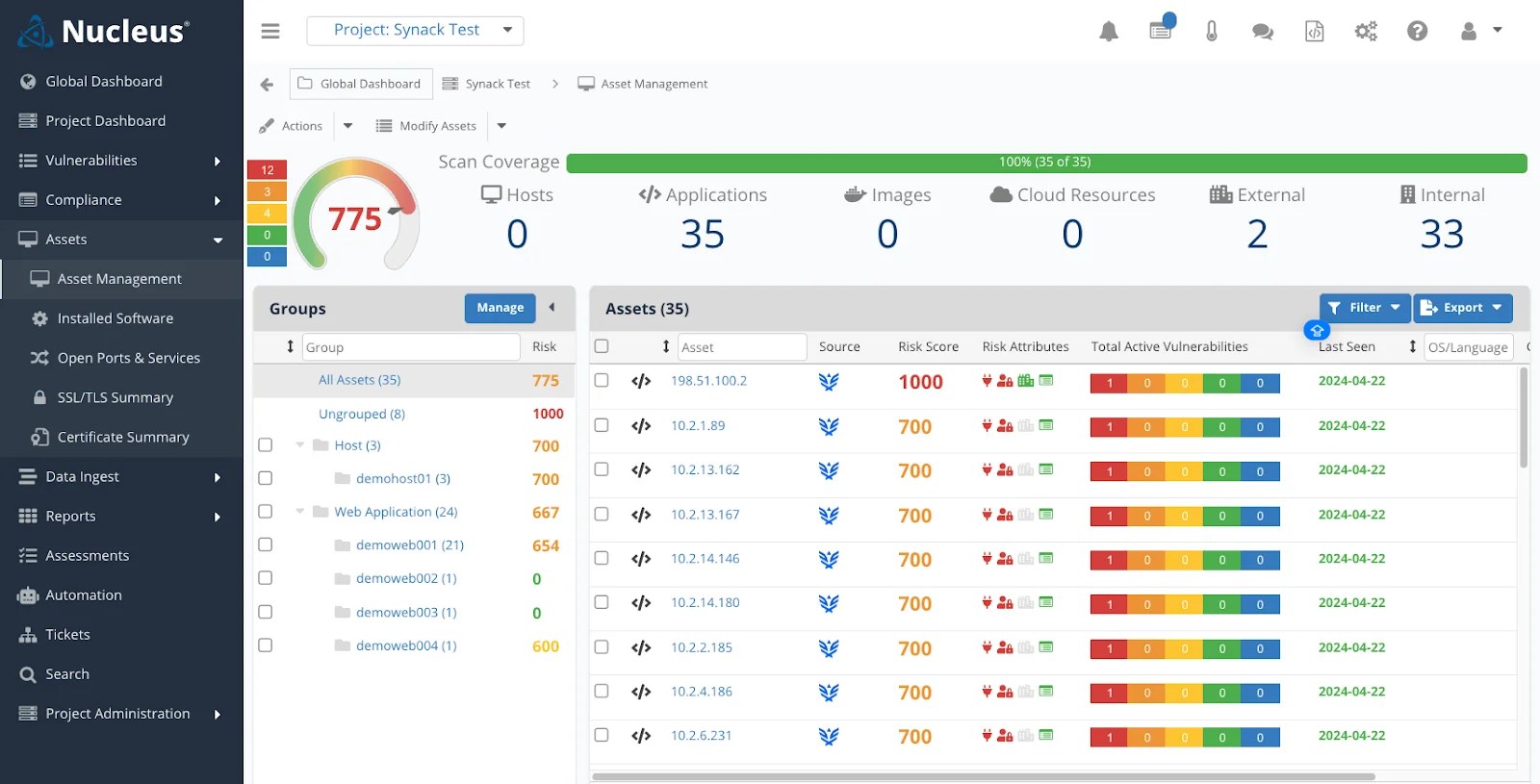Collapse the Groups panel arrow

pyautogui.click(x=552, y=308)
